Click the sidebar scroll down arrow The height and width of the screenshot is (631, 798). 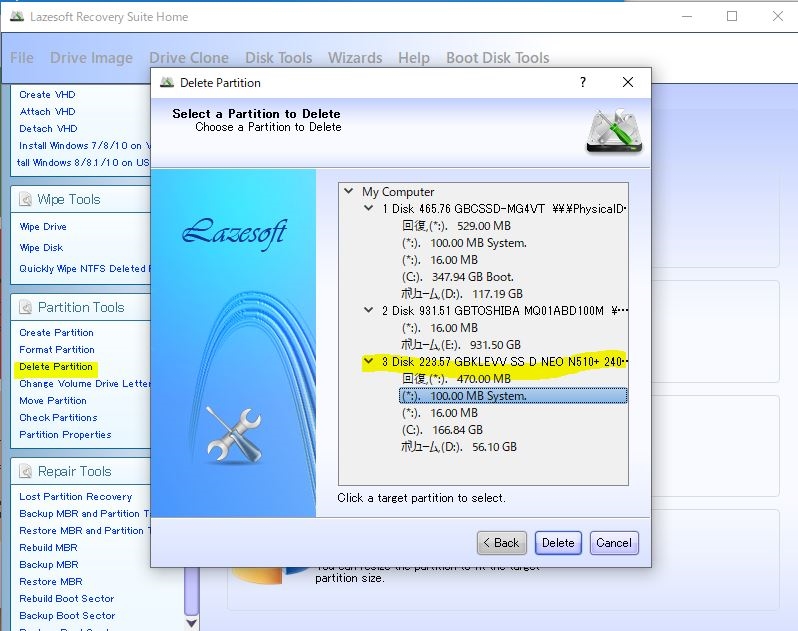click(191, 623)
